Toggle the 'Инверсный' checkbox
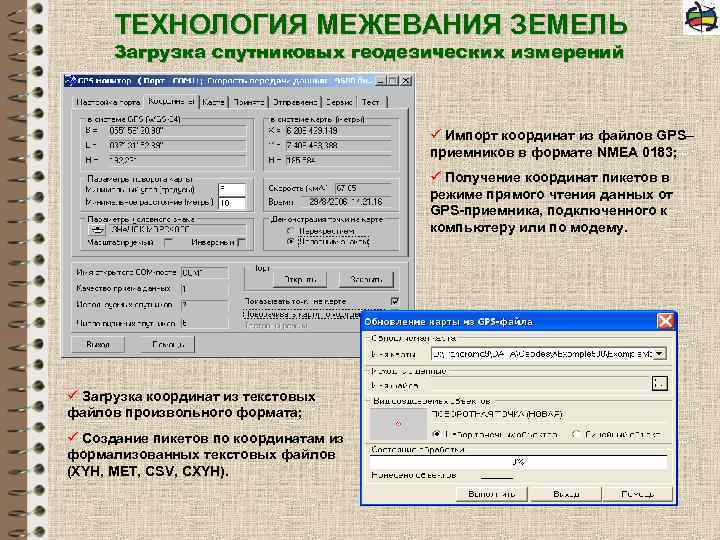 (242, 242)
